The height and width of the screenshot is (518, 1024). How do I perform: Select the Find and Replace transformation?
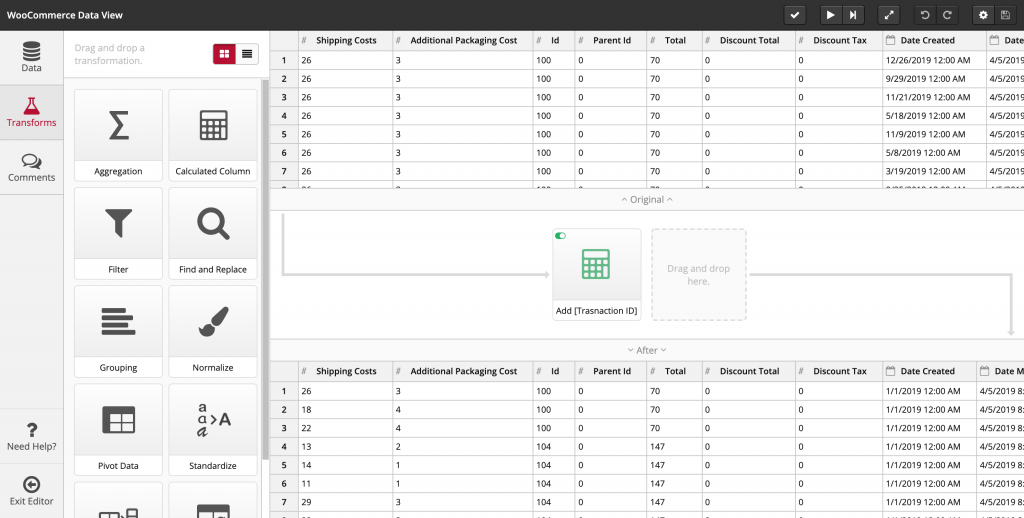[213, 233]
